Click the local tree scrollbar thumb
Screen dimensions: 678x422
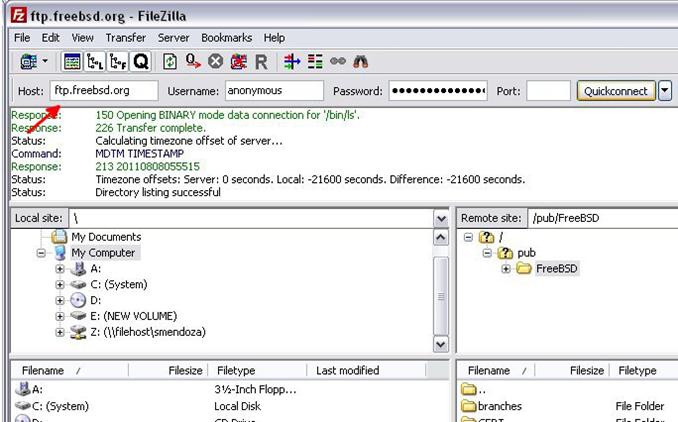pyautogui.click(x=441, y=296)
